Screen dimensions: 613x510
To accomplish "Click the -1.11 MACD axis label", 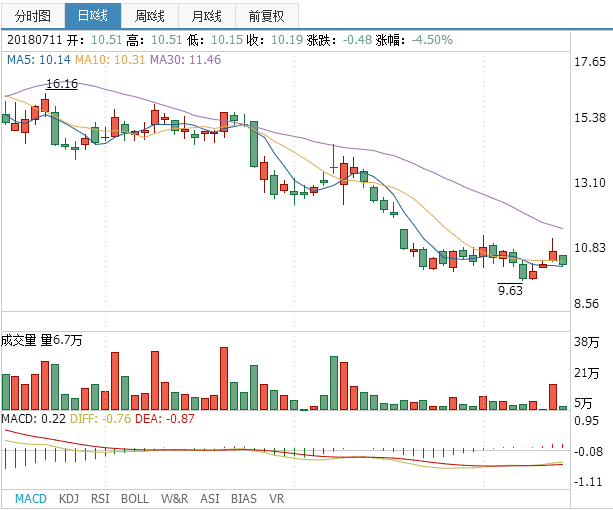I will [x=588, y=482].
